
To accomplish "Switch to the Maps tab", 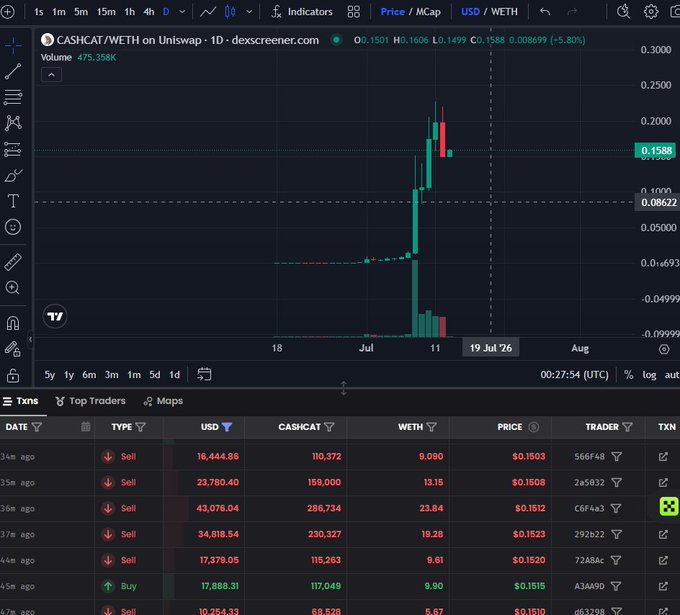I will pos(163,401).
